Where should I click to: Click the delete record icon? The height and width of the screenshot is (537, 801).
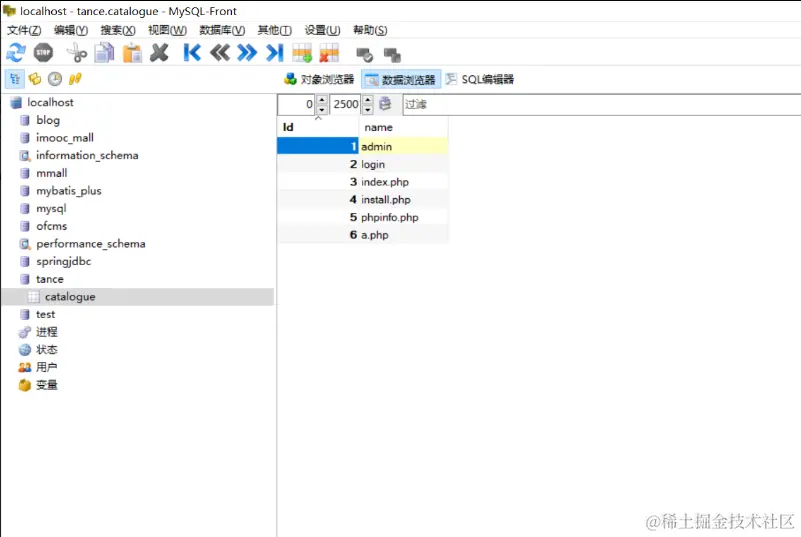point(329,53)
